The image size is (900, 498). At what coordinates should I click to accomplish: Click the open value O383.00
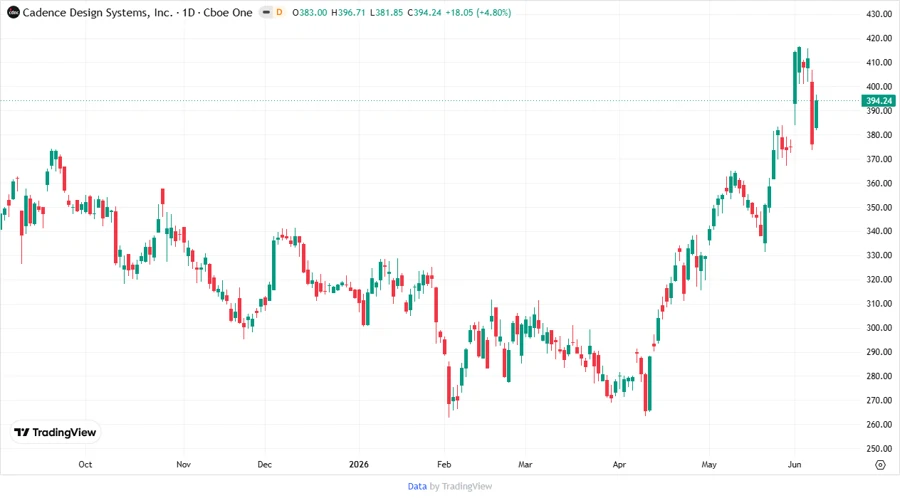(x=309, y=12)
